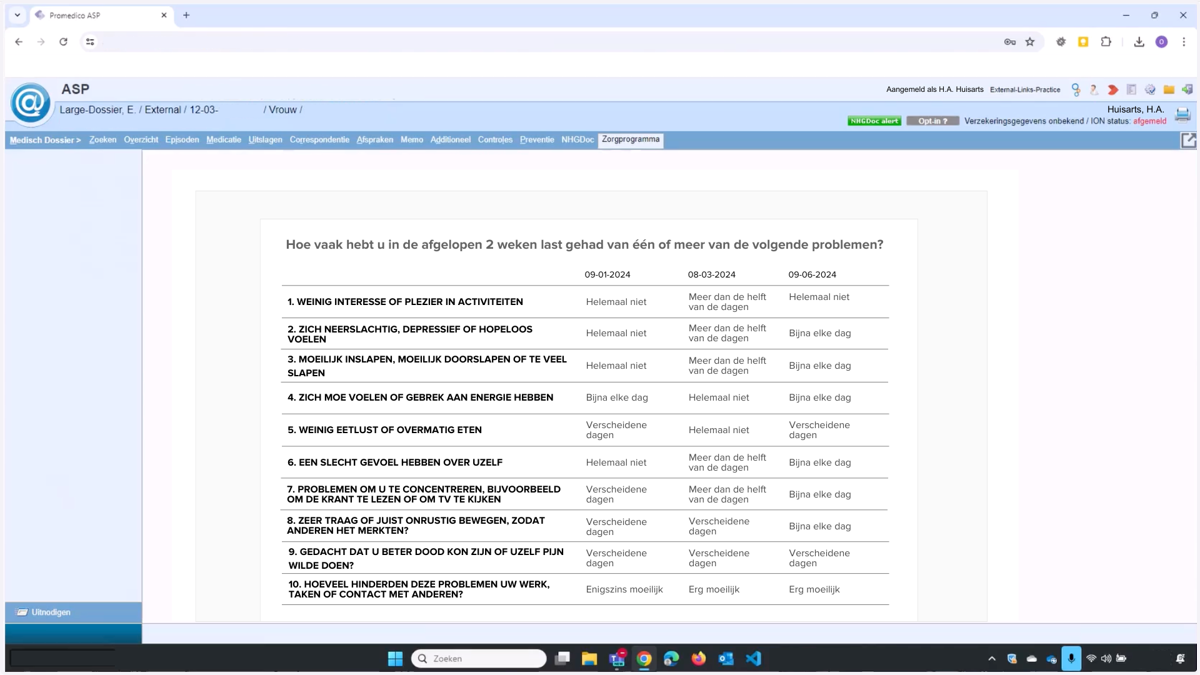Open a new browser tab
This screenshot has height=675, width=1200.
coord(186,15)
